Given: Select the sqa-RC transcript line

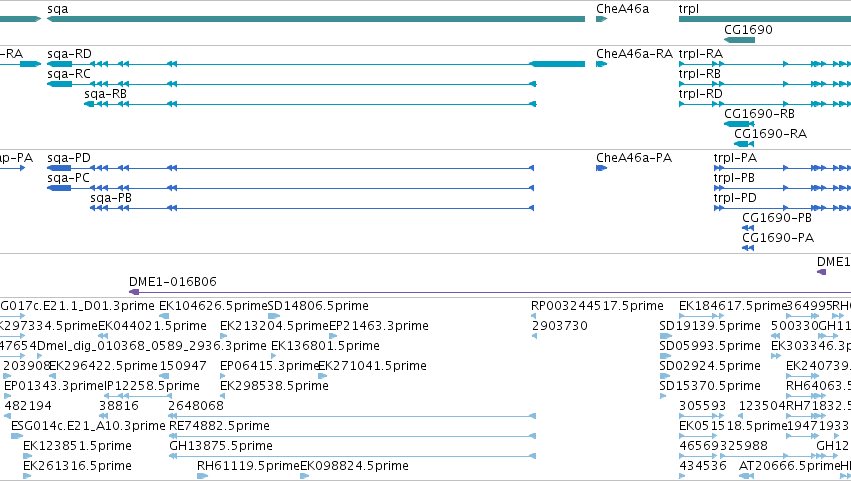Looking at the screenshot, I should pyautogui.click(x=292, y=84).
